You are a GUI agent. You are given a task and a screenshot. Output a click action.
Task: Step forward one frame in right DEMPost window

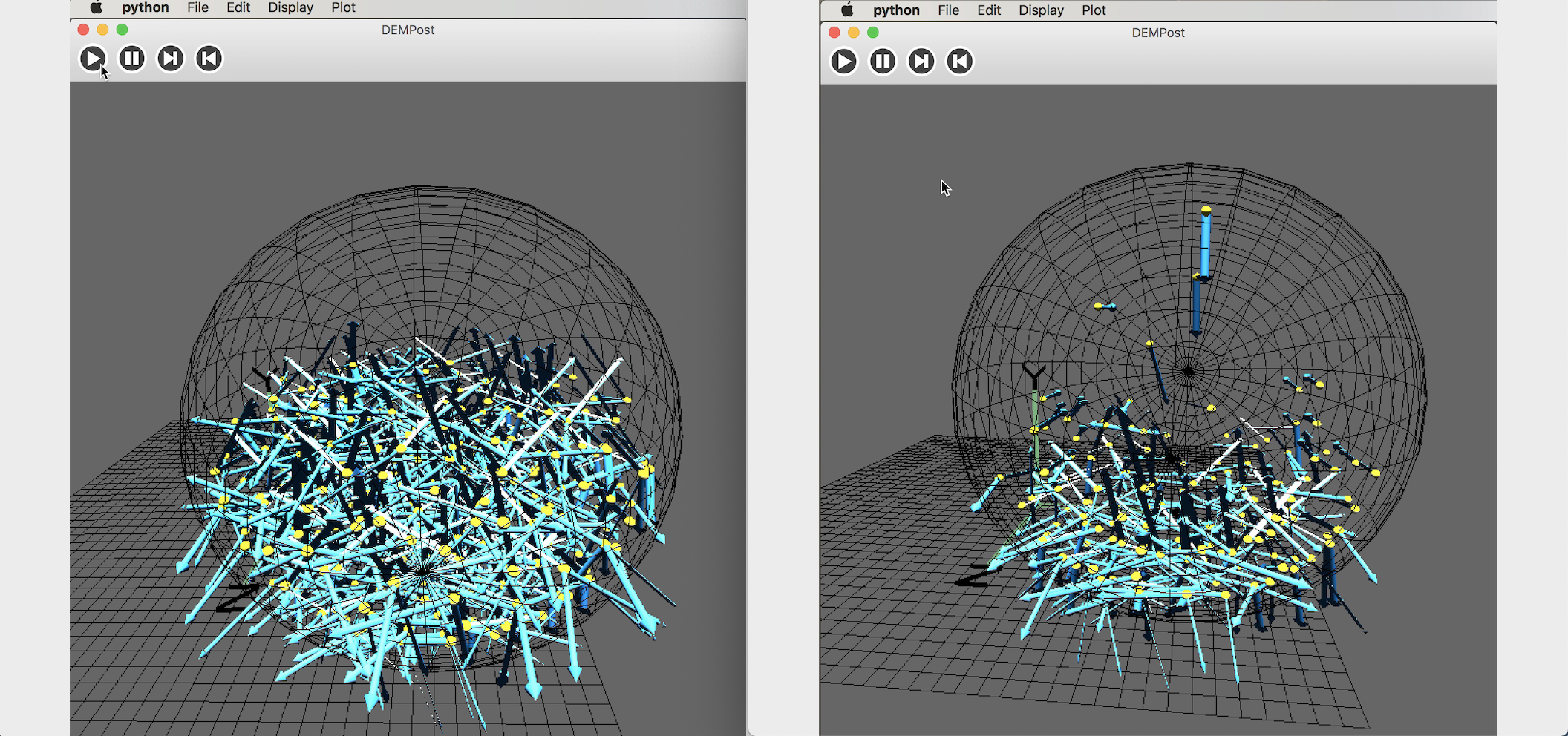(921, 62)
